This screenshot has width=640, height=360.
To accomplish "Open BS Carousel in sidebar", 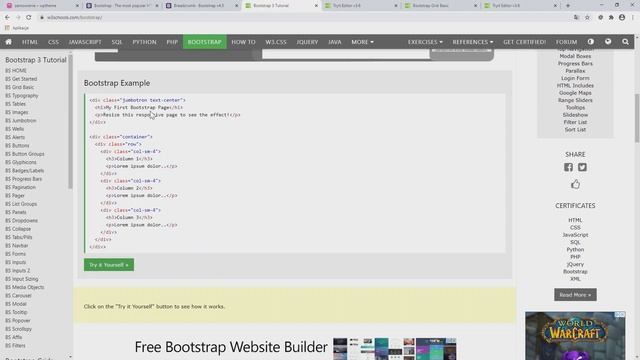I will (18, 296).
